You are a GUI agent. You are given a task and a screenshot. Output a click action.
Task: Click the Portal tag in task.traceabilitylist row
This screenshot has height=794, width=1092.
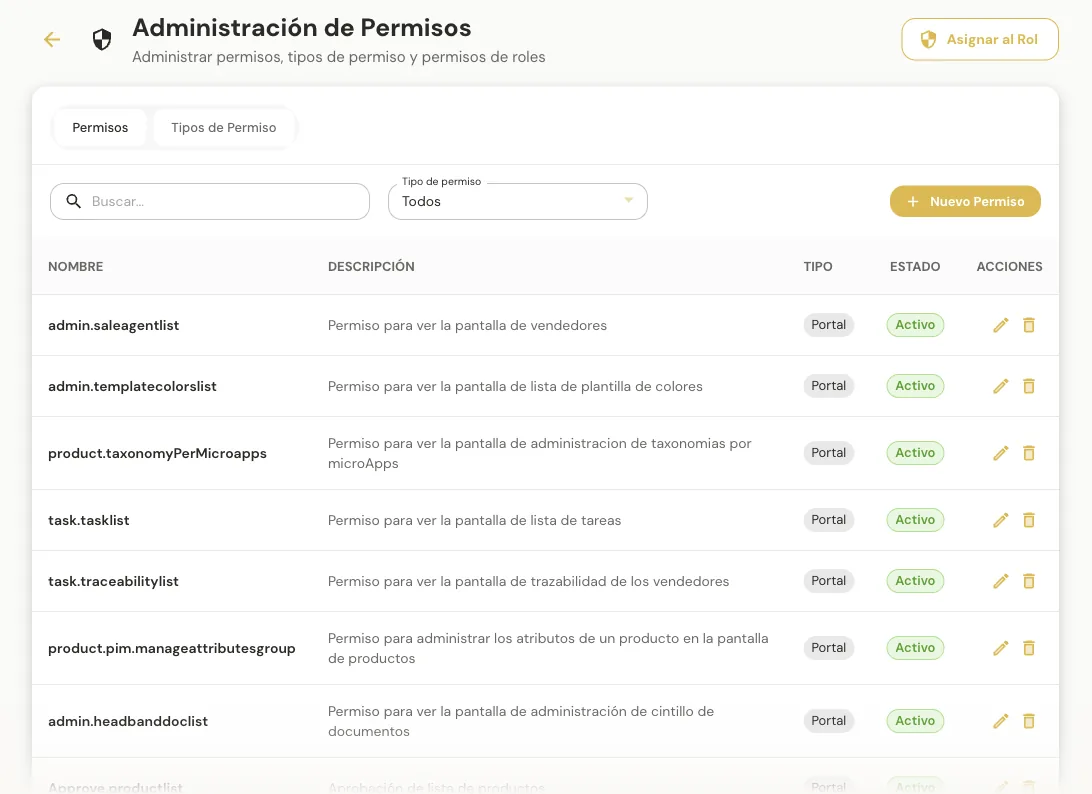pyautogui.click(x=829, y=580)
